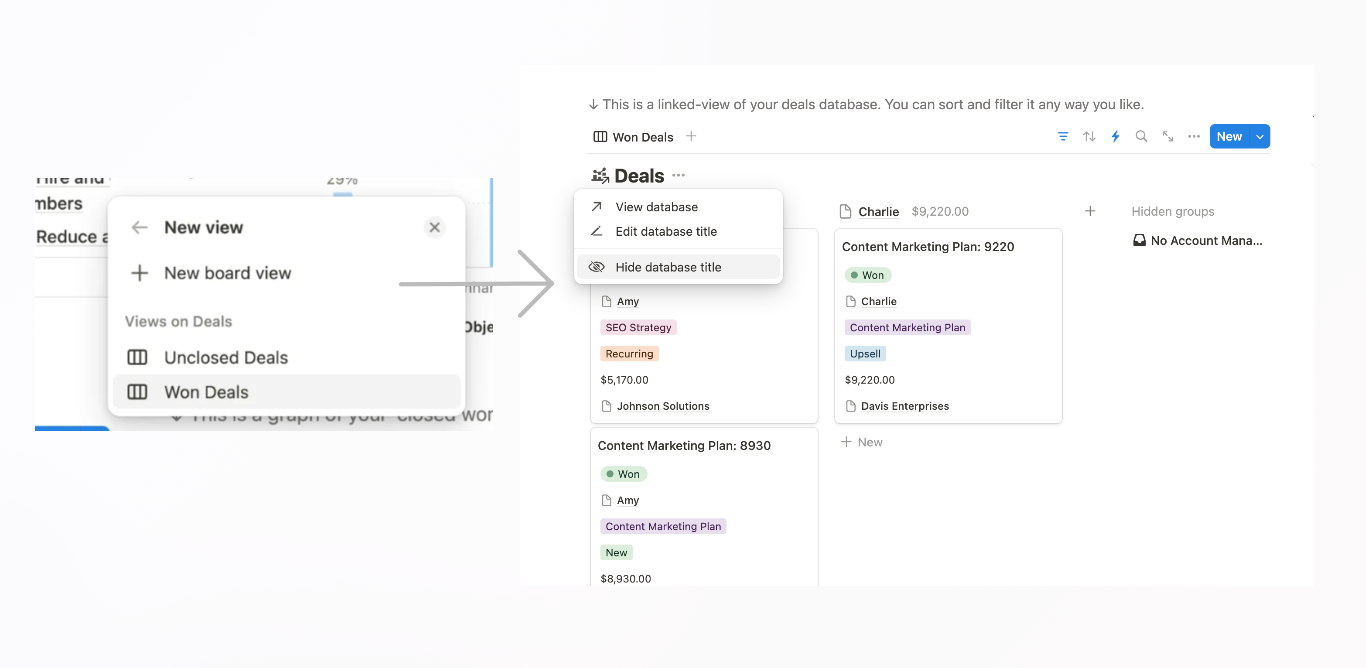This screenshot has width=1366, height=668.
Task: Click the SEO Strategy tag
Action: (x=638, y=328)
